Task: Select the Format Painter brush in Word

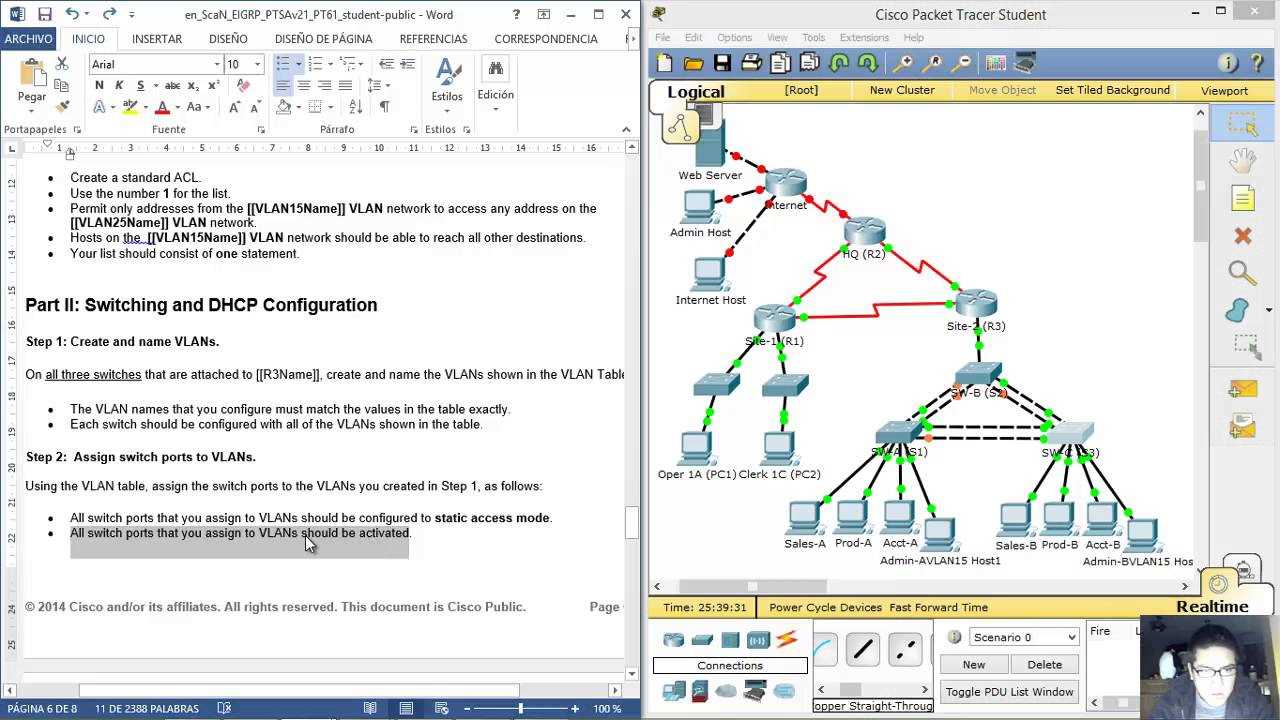Action: pyautogui.click(x=62, y=106)
